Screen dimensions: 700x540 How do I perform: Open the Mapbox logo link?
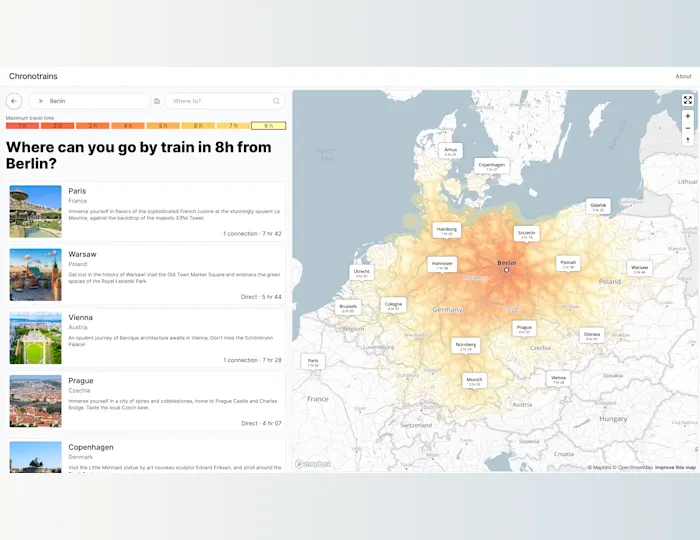[313, 464]
